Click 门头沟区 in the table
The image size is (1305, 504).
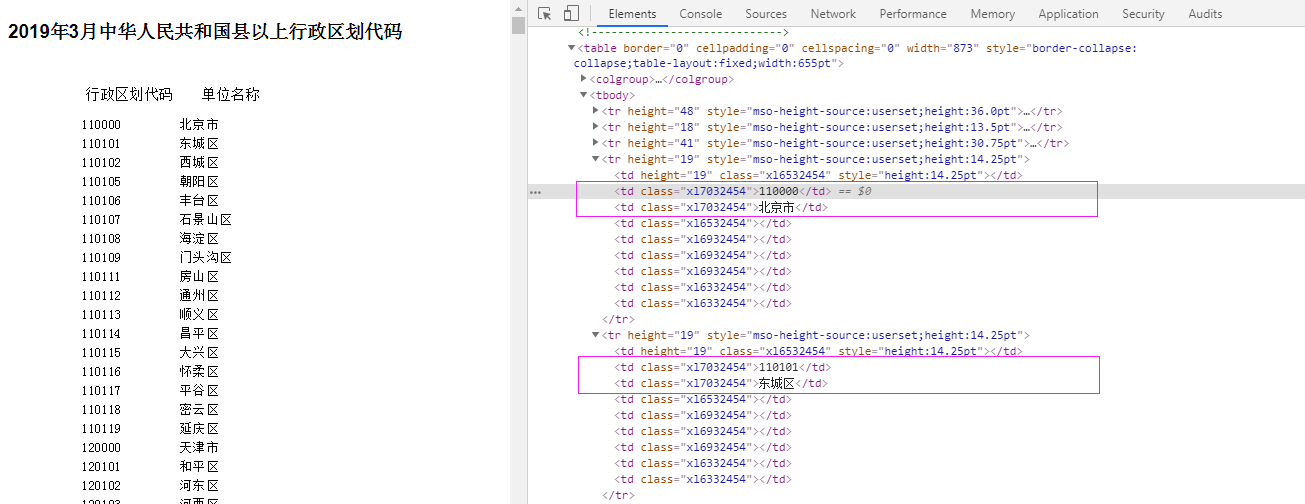[x=206, y=258]
